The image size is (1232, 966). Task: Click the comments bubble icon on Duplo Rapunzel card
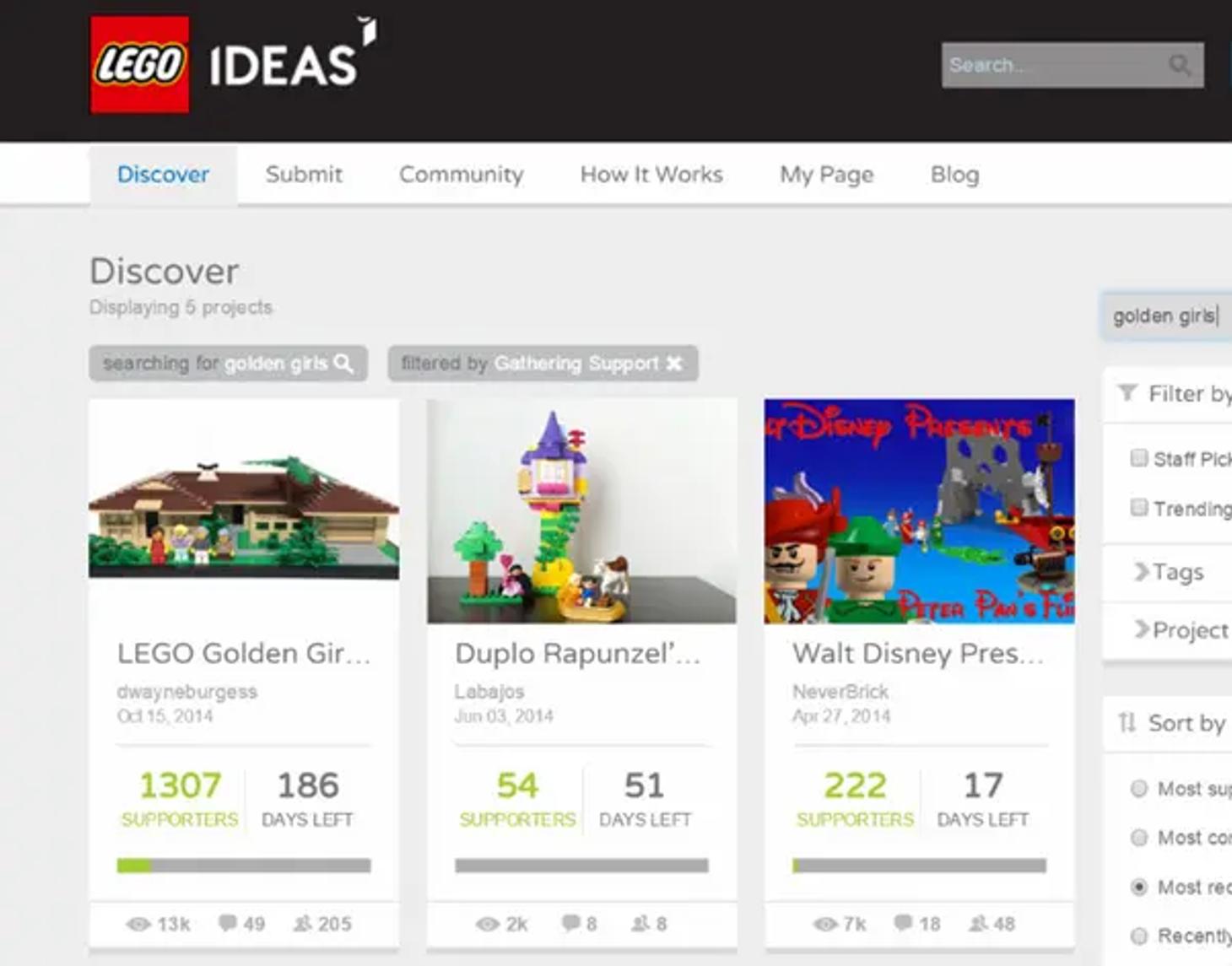click(x=571, y=923)
